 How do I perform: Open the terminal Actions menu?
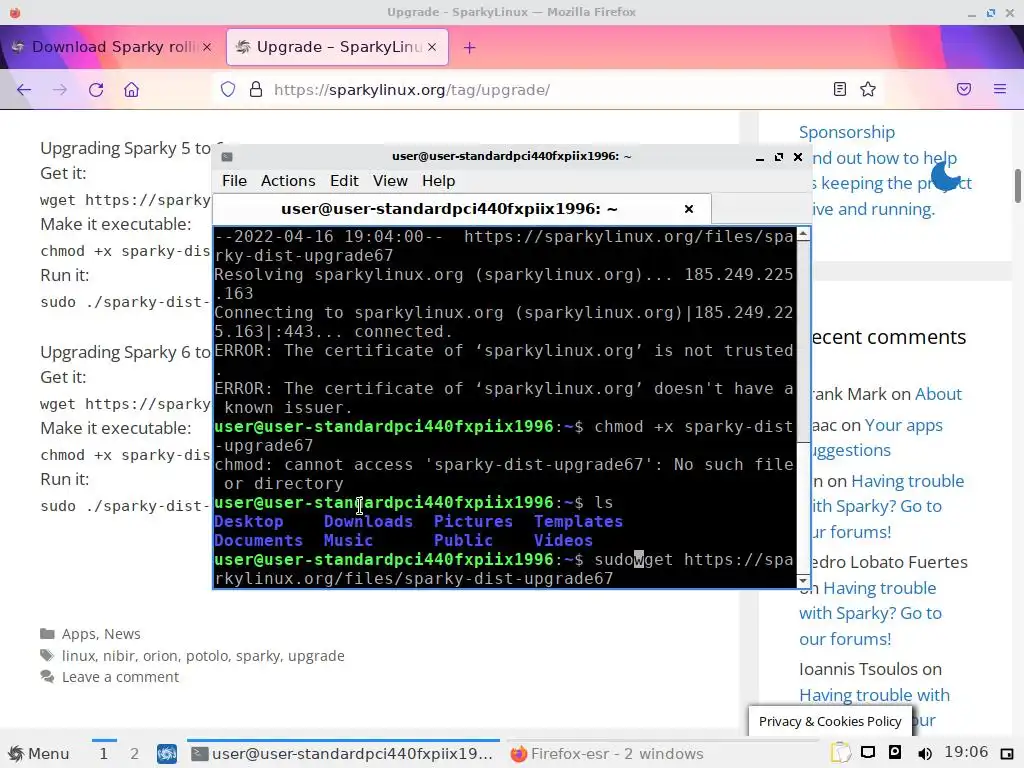(288, 181)
